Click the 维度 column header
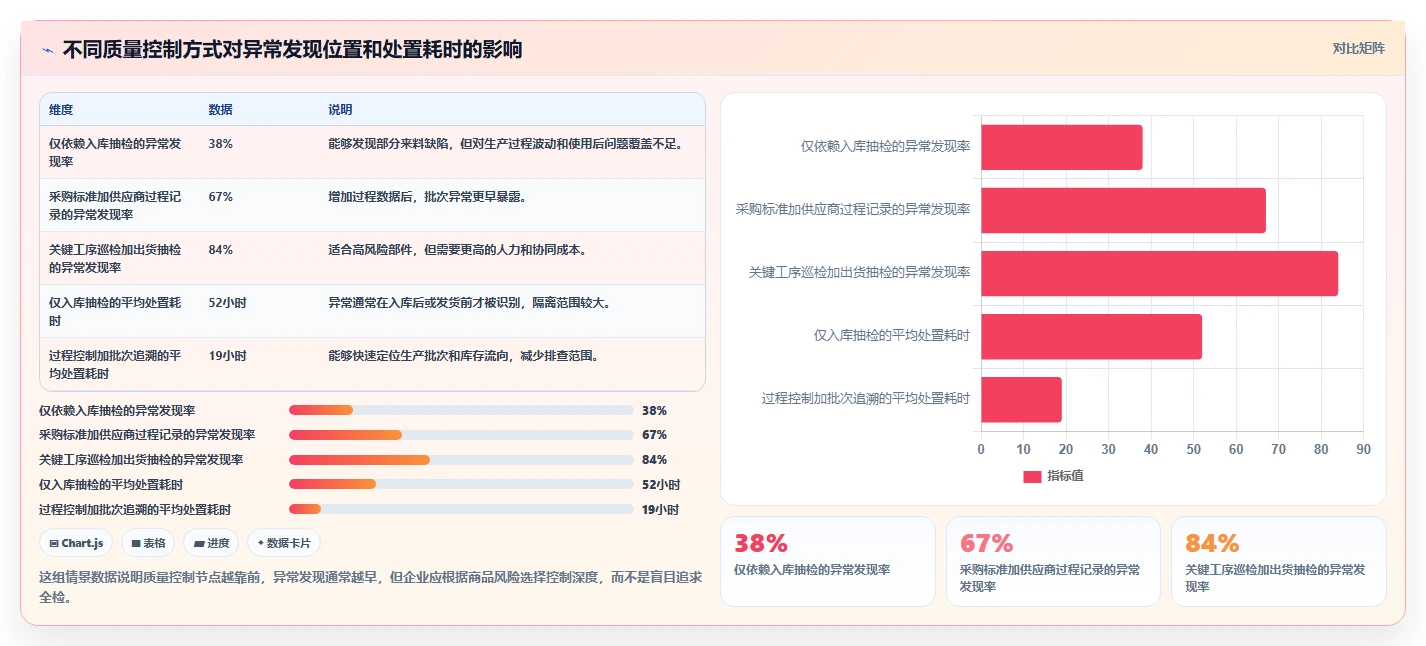The image size is (1426, 646). point(61,110)
